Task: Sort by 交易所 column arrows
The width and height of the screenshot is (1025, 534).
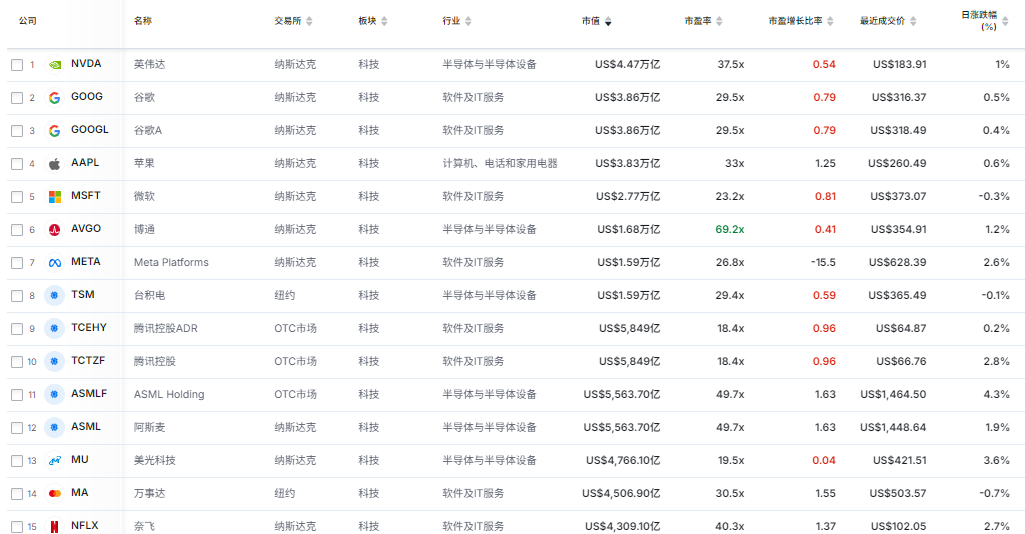Action: 309,22
